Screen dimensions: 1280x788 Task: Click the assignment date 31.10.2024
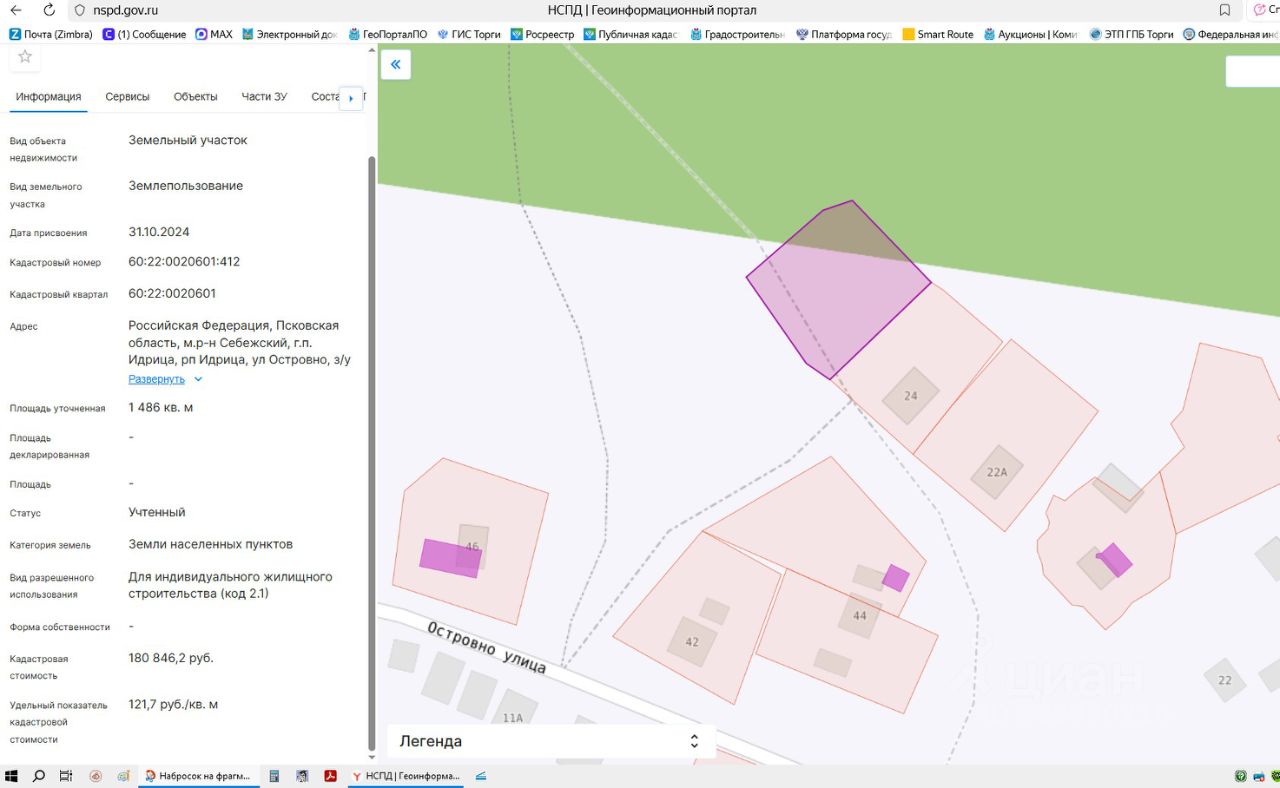159,232
